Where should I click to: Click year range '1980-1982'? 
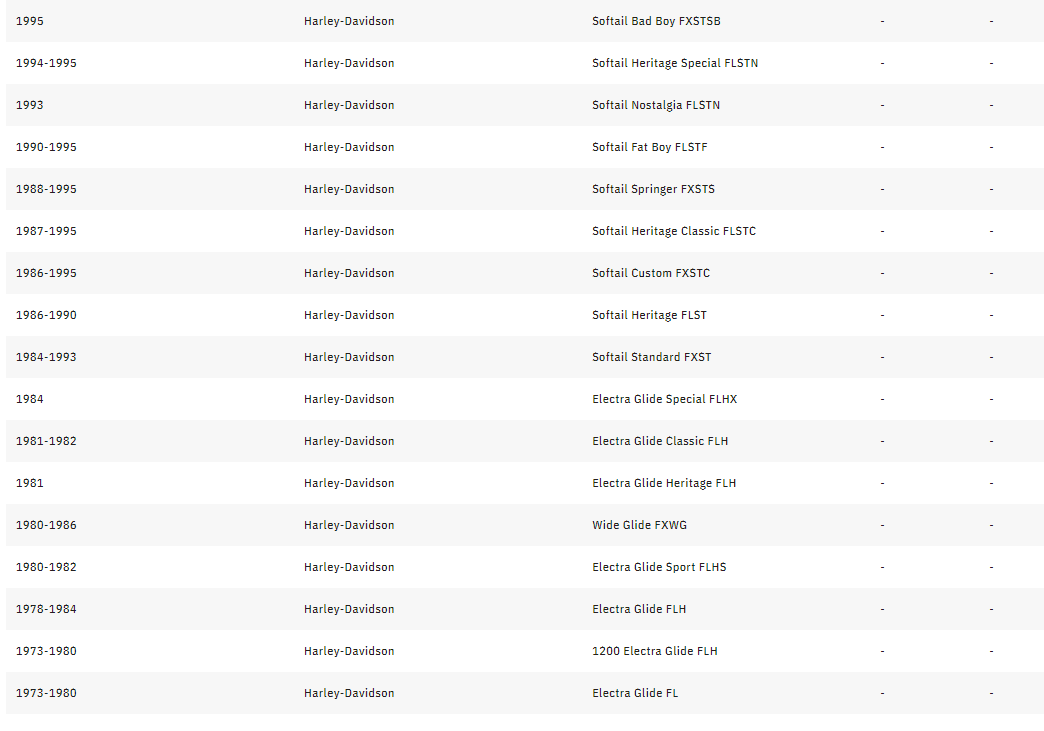46,567
